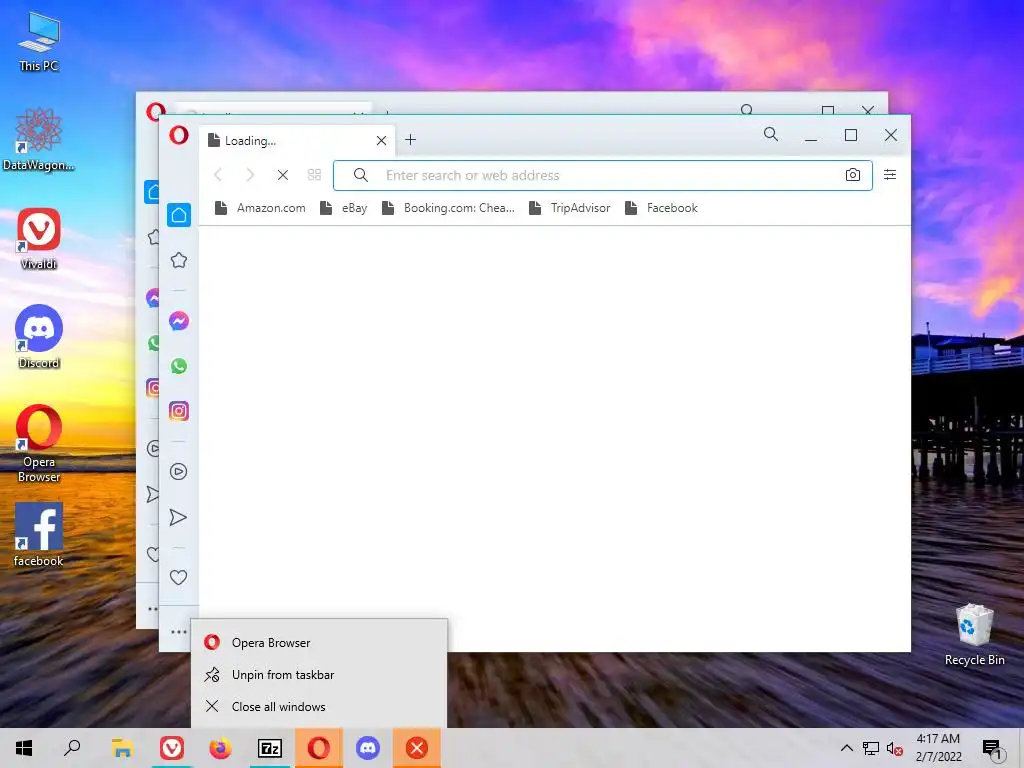Select Close all windows
Screen dimensions: 1024x768
pyautogui.click(x=319, y=707)
